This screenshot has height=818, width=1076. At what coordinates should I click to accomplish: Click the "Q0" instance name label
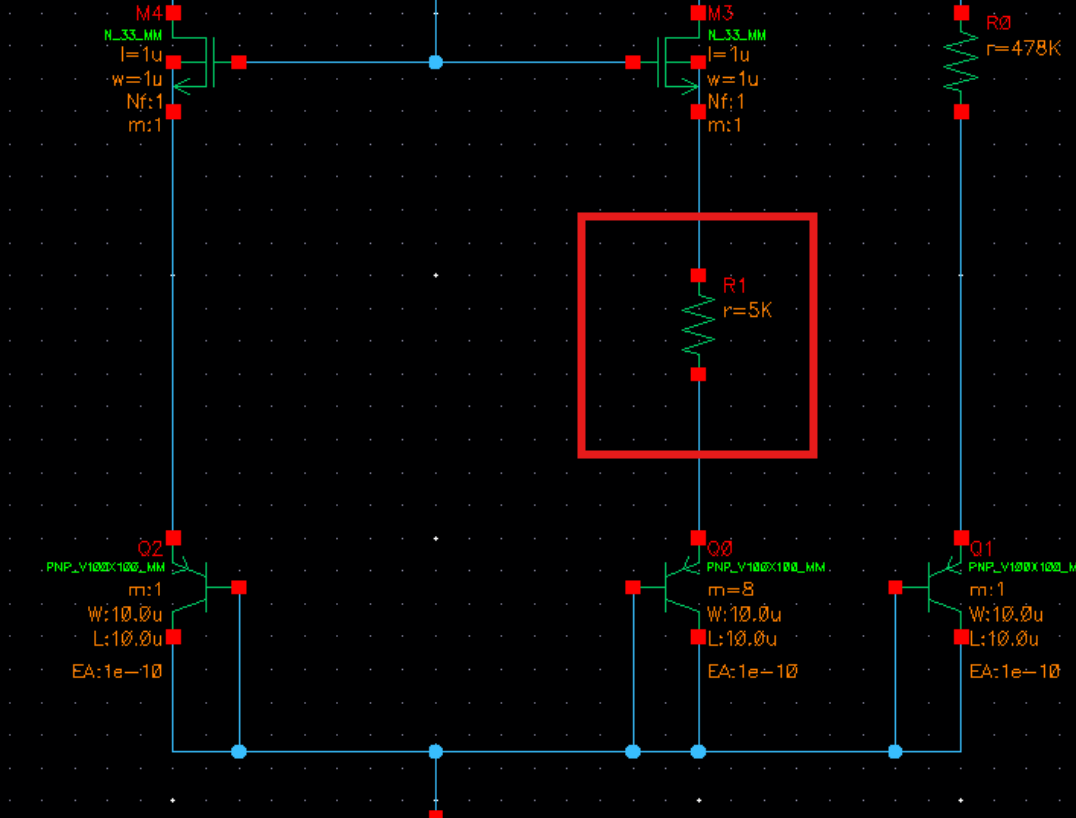(x=720, y=548)
